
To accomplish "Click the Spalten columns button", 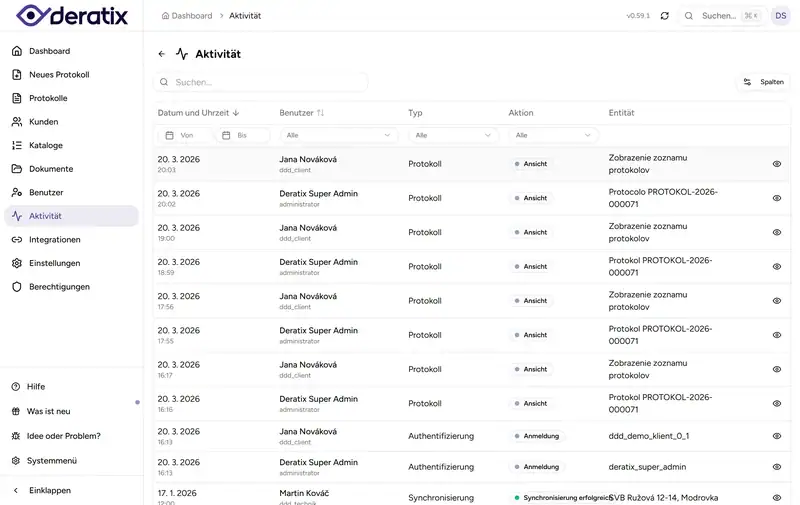I will (x=763, y=82).
